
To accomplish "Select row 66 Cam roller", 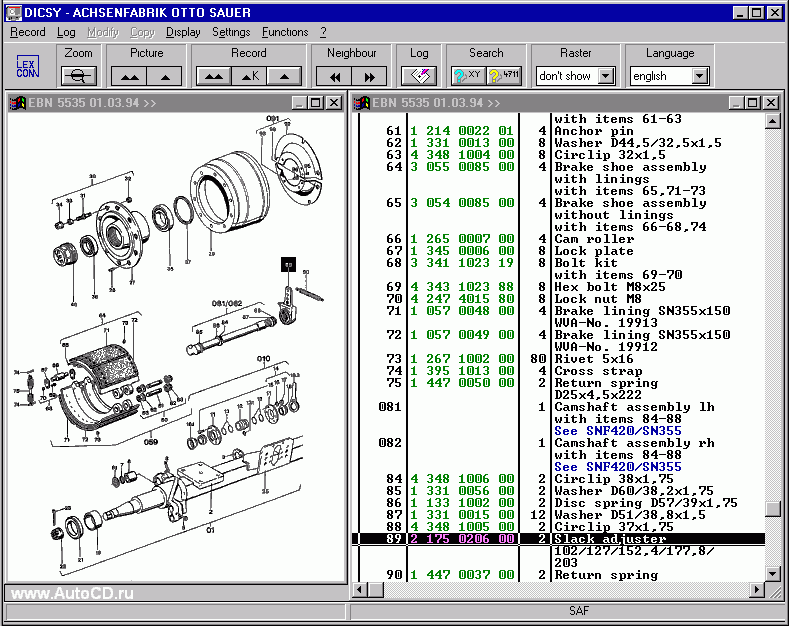I will [x=559, y=239].
